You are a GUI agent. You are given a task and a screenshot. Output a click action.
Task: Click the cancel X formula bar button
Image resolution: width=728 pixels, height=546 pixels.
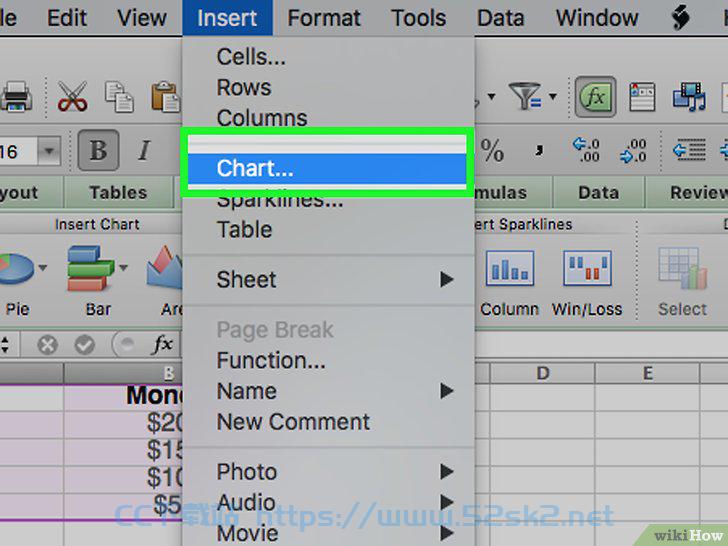[x=47, y=345]
